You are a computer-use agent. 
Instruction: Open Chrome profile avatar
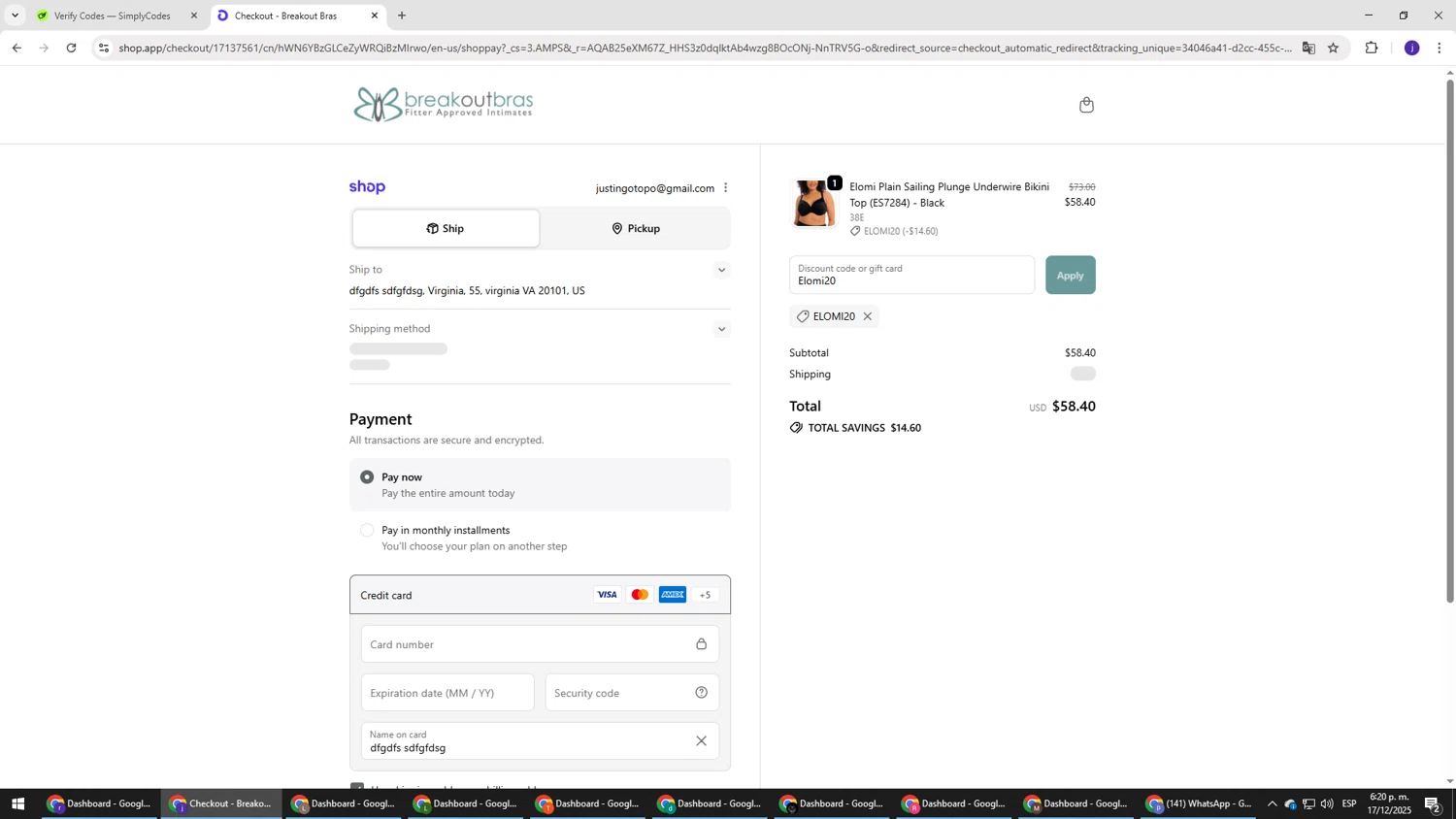1411,48
